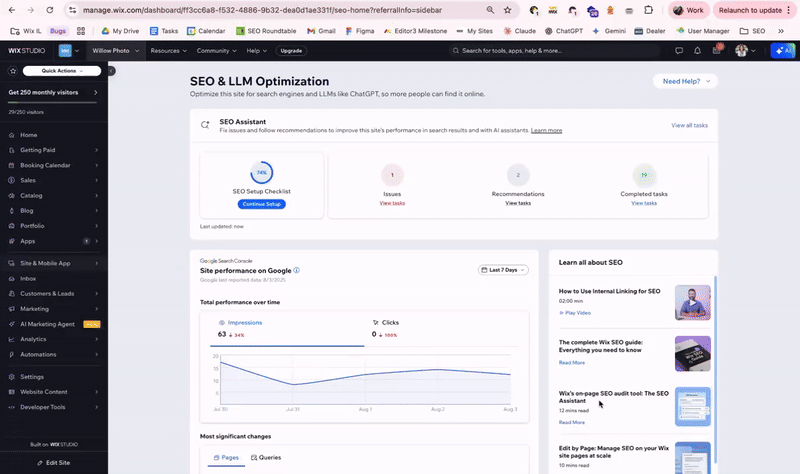This screenshot has width=800, height=474.
Task: Open the Willow Photo site selector
Action: [x=115, y=51]
